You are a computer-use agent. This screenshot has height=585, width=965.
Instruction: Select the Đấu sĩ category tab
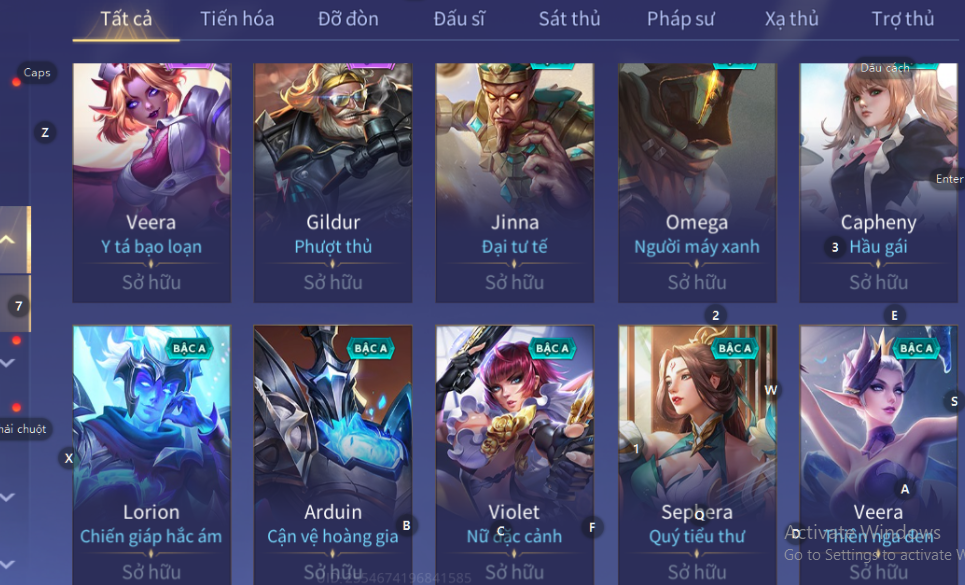[x=459, y=19]
